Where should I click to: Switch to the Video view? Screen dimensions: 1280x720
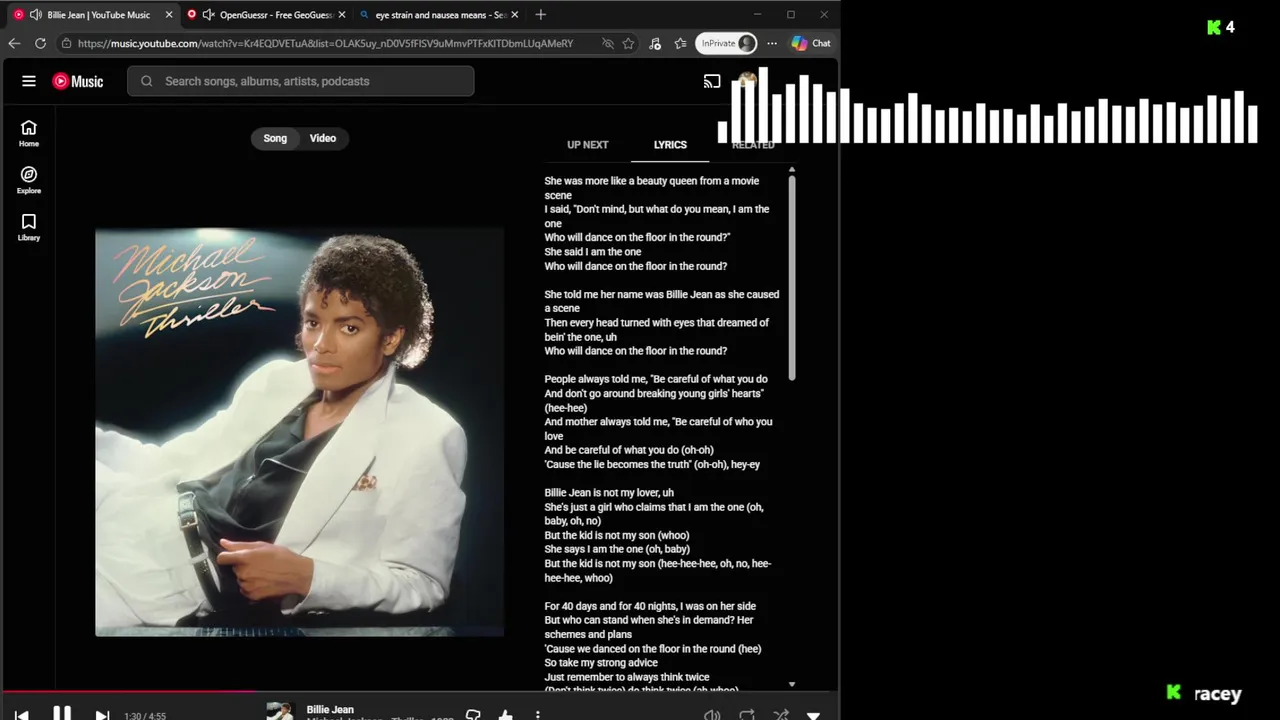(x=323, y=138)
